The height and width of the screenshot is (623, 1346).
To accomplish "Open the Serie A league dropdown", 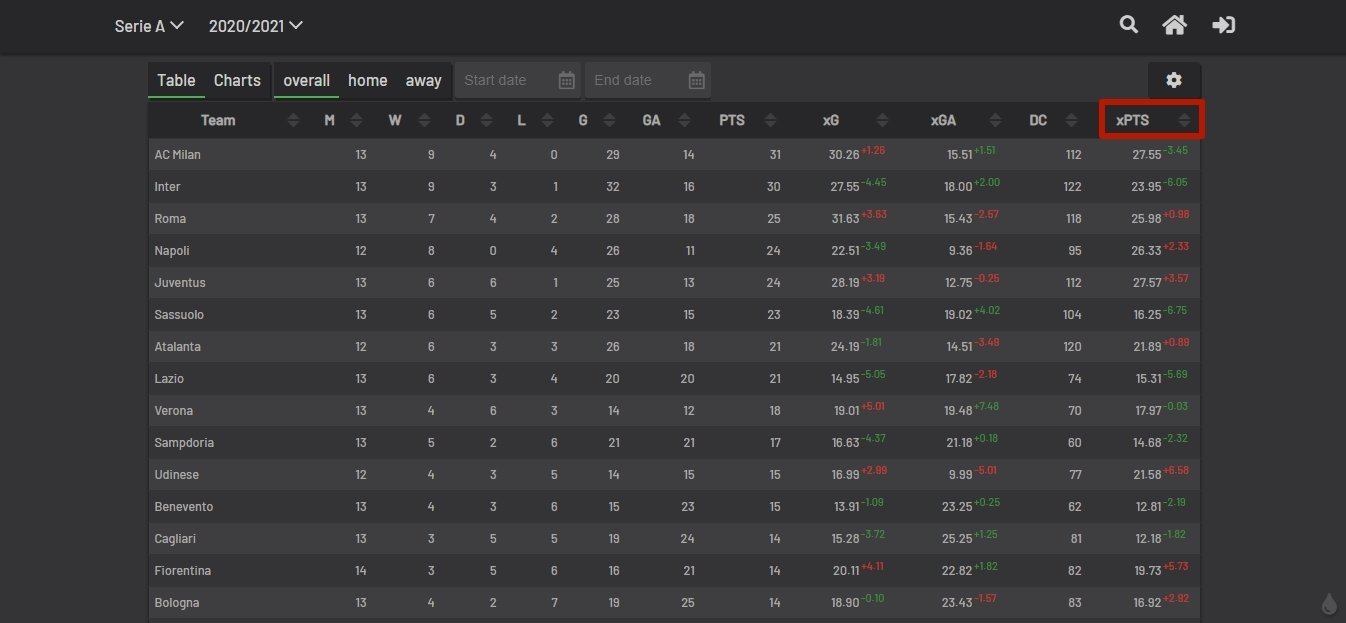I will [149, 26].
